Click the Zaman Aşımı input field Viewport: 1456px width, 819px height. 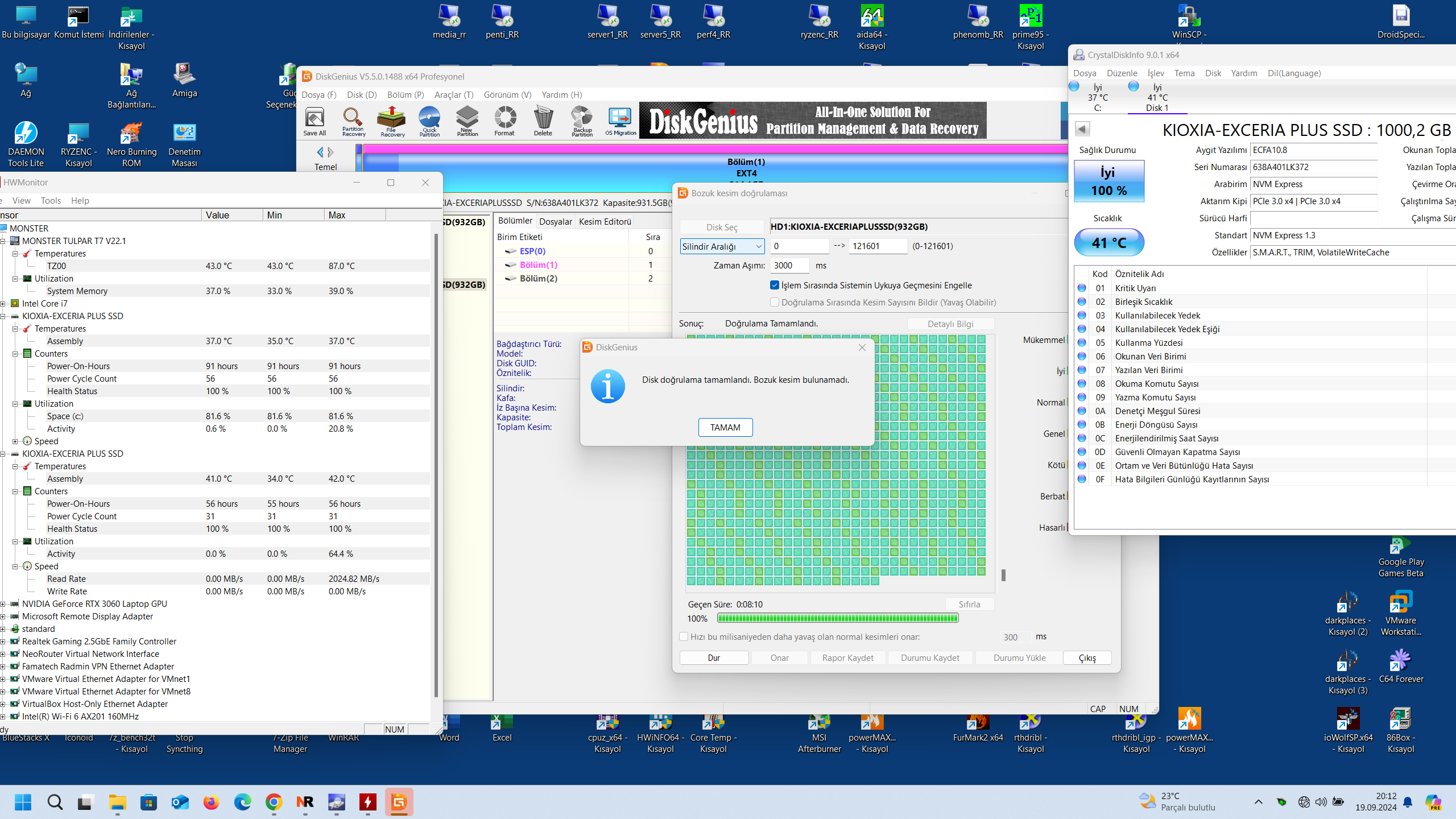point(789,265)
